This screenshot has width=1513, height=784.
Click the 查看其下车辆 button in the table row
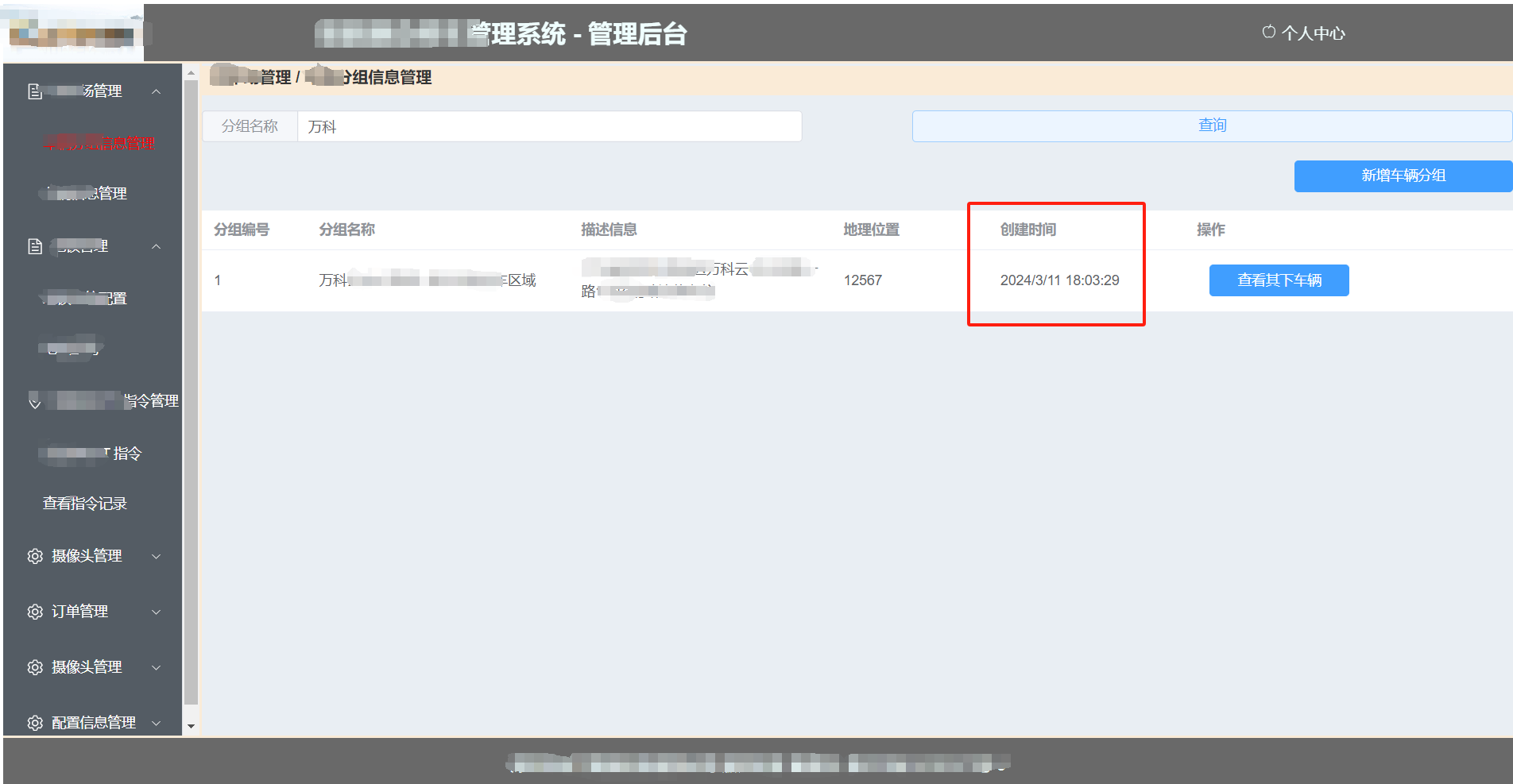1279,280
